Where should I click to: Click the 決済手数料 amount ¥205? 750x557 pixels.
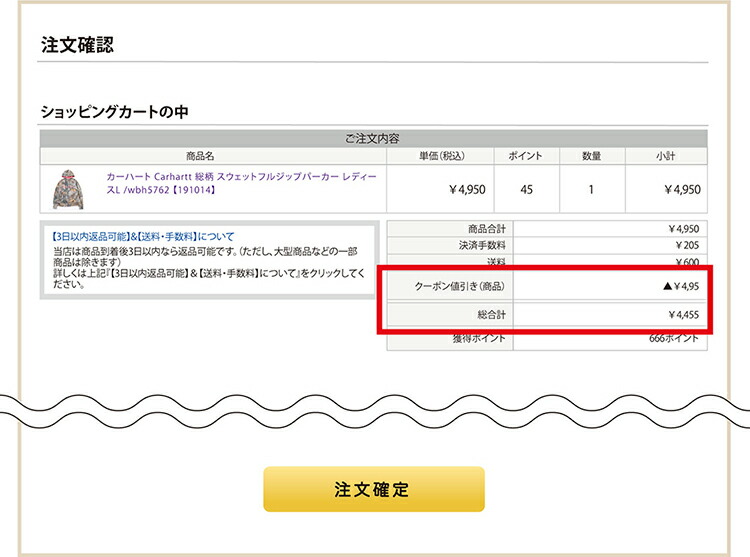point(684,245)
